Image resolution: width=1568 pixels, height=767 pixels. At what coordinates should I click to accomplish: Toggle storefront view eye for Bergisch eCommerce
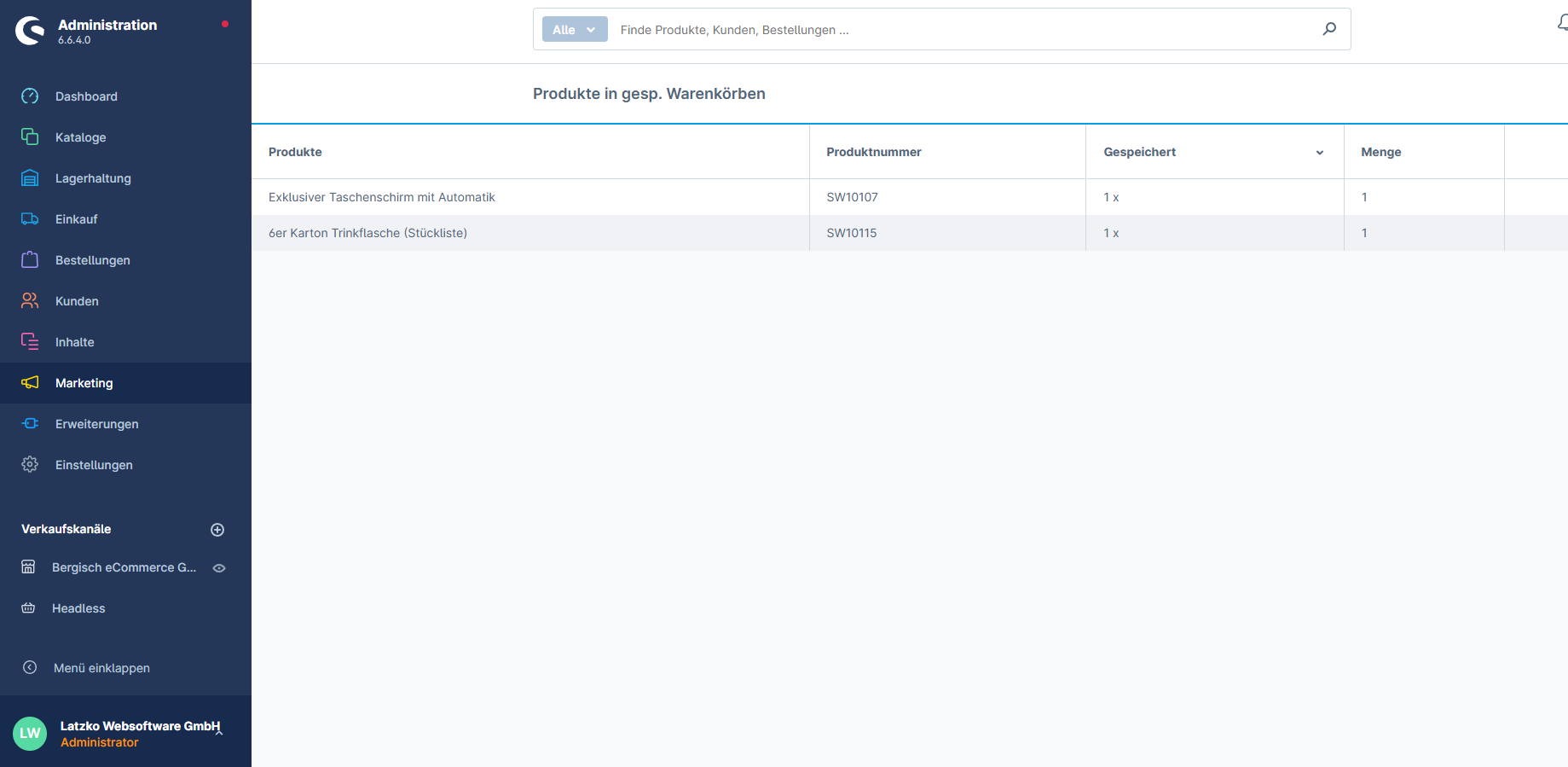(219, 568)
